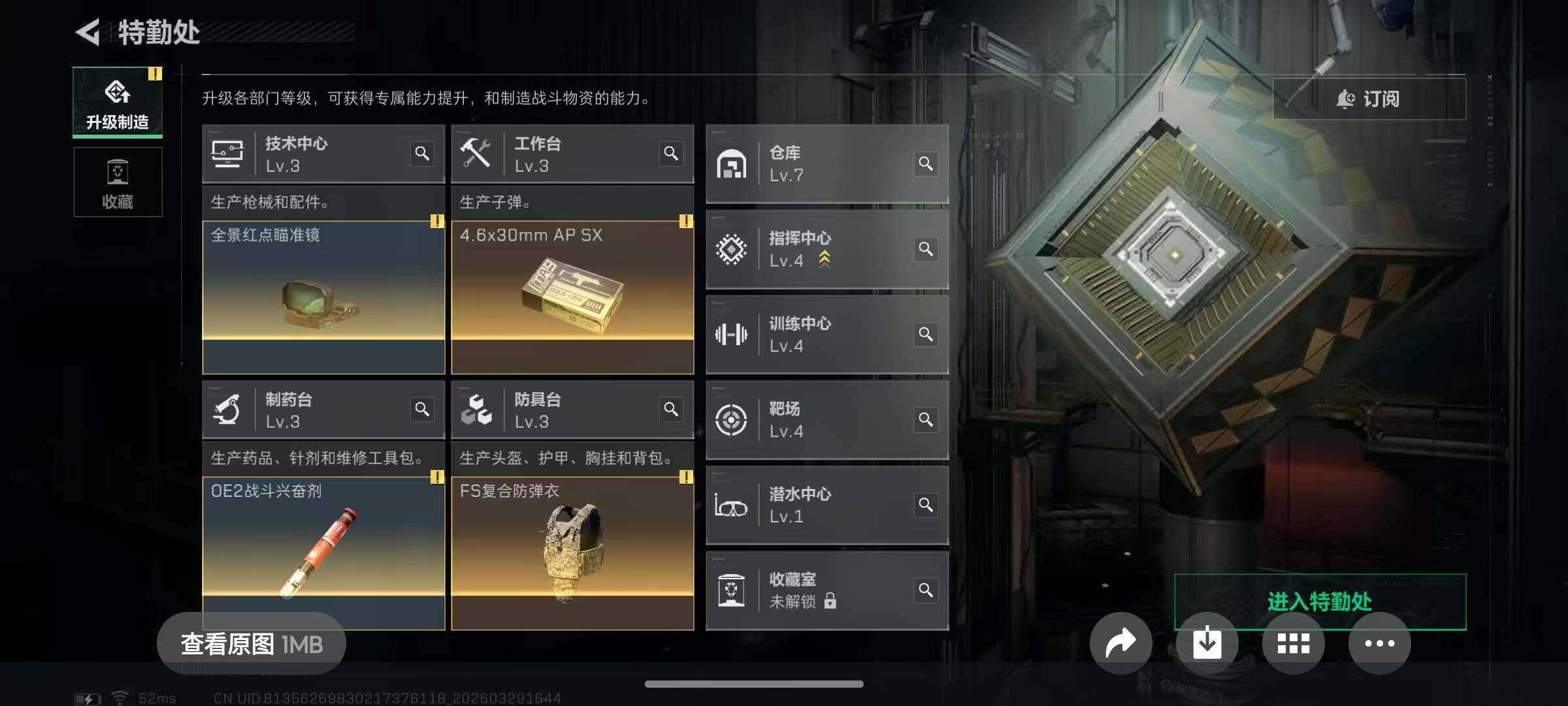Image resolution: width=1568 pixels, height=706 pixels.
Task: Click the magnifier icon on 潜水中心
Action: point(926,505)
